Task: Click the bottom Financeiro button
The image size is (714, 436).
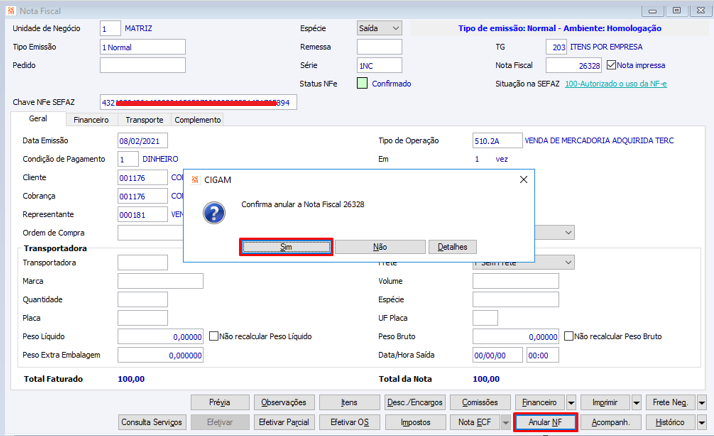Action: point(540,403)
